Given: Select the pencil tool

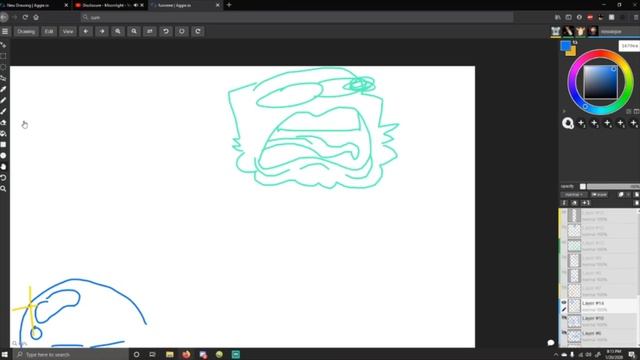Looking at the screenshot, I should pos(3,100).
